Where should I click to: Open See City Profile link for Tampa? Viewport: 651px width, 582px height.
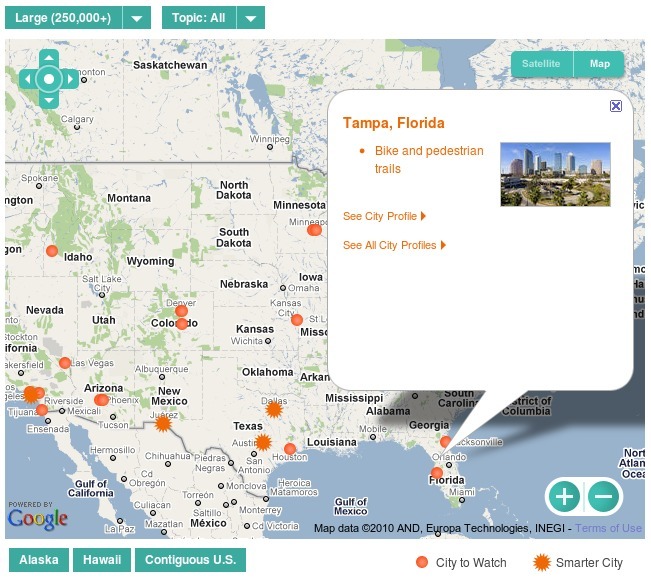point(384,216)
